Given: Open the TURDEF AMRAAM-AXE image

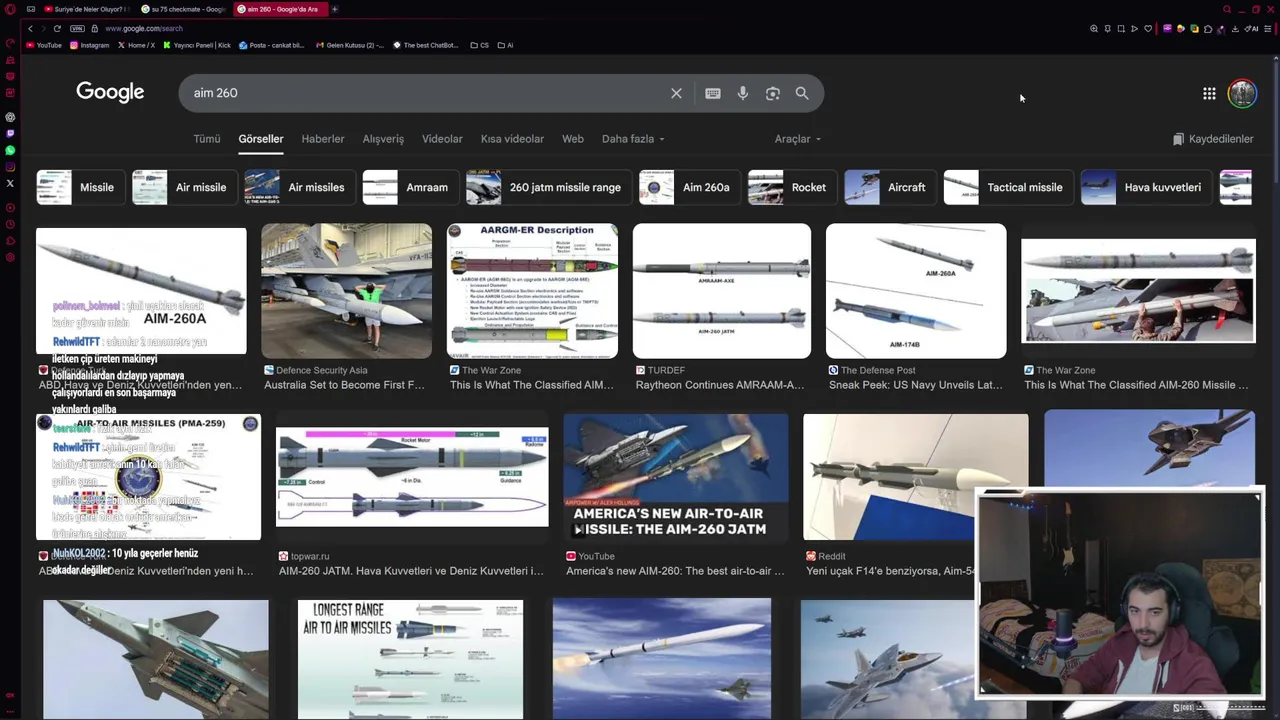Looking at the screenshot, I should click(x=721, y=290).
